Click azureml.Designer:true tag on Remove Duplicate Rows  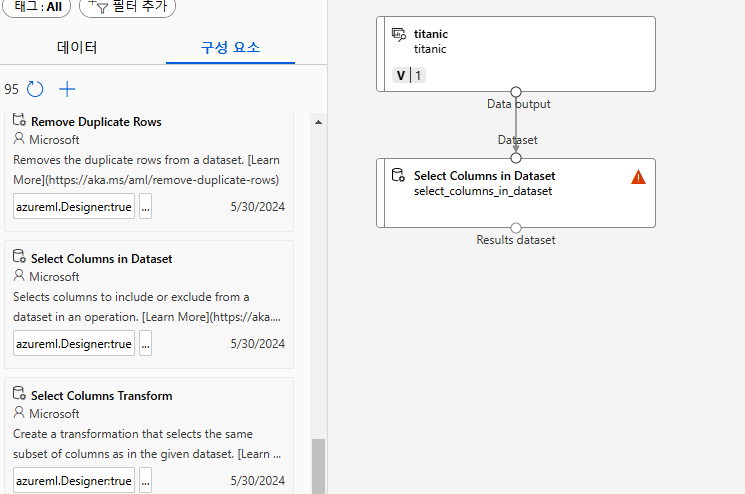(x=74, y=206)
